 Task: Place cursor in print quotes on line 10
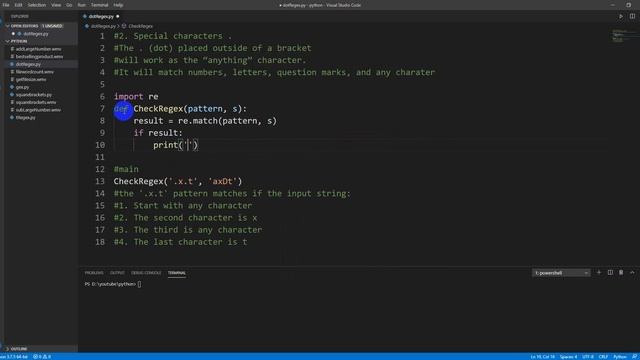188,145
